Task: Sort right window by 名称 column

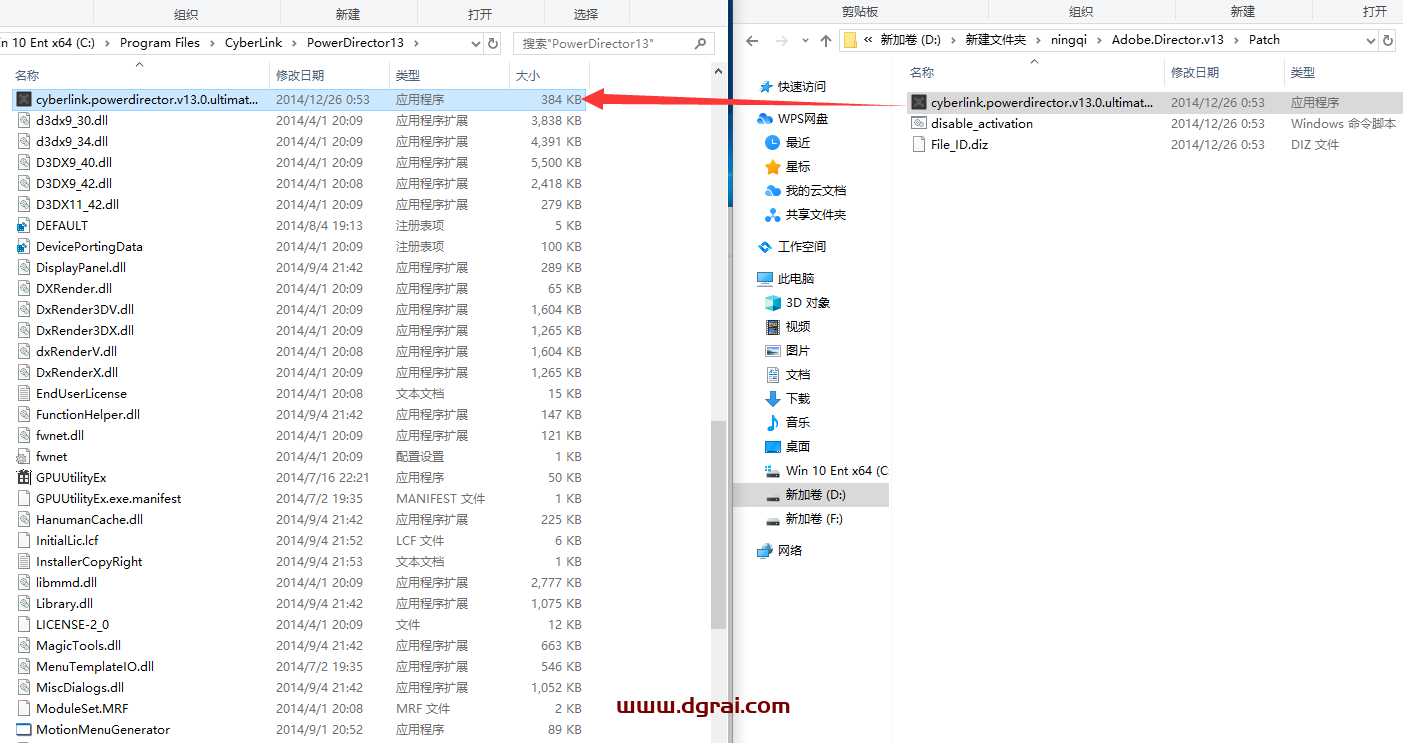Action: pyautogui.click(x=1033, y=73)
